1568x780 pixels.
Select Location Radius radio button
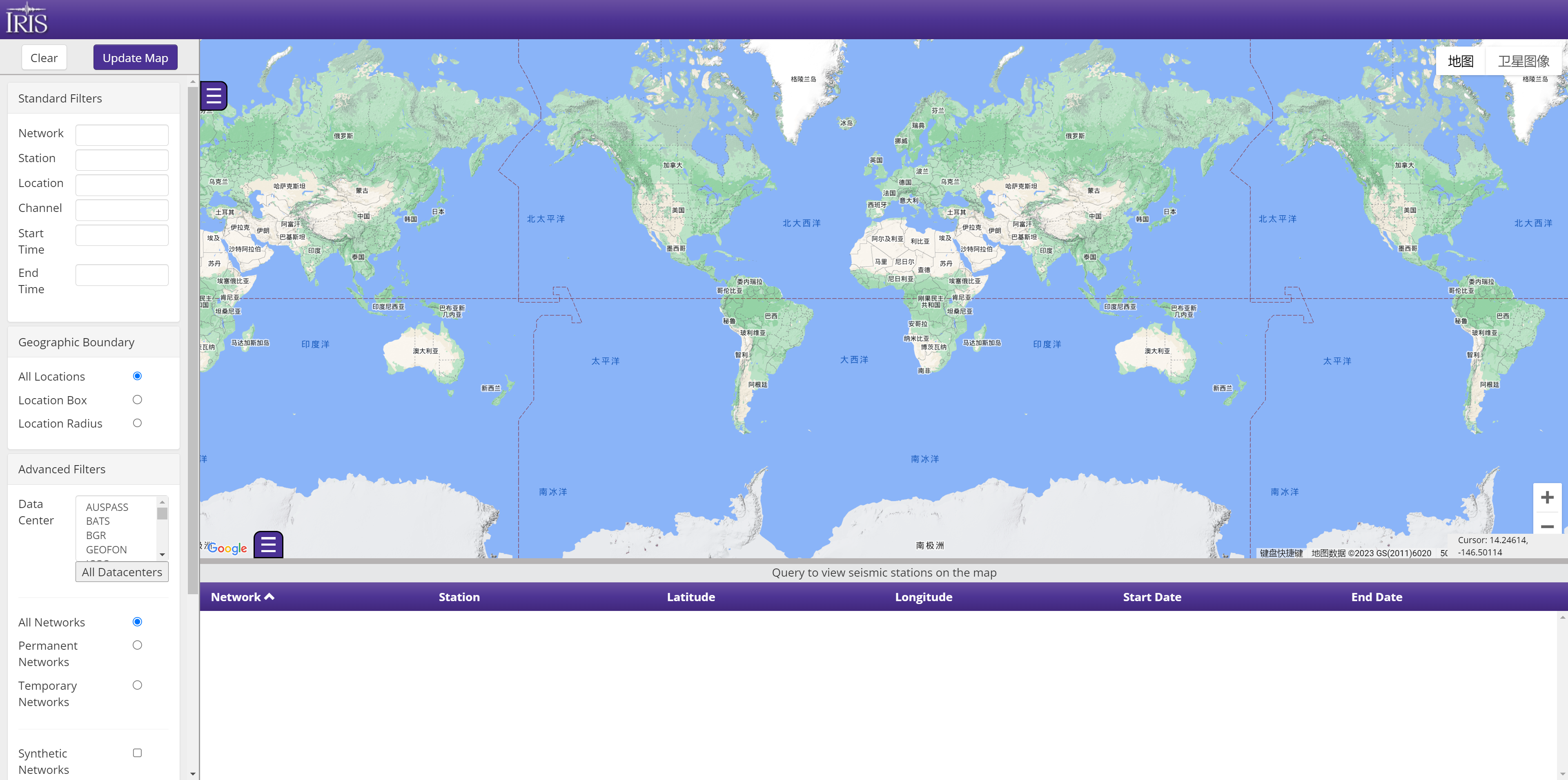[138, 423]
